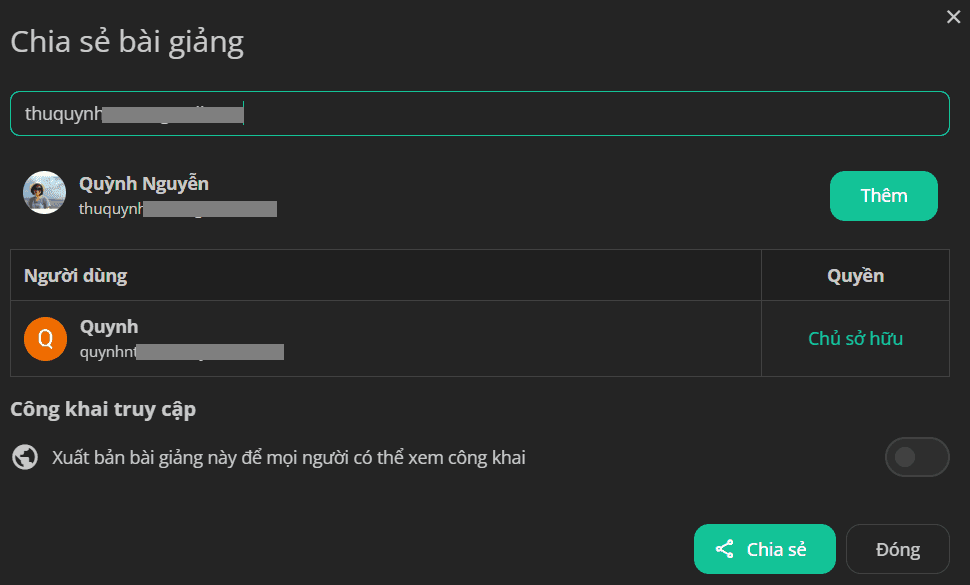Select the Quynh owner row name
970x585 pixels.
pyautogui.click(x=109, y=327)
